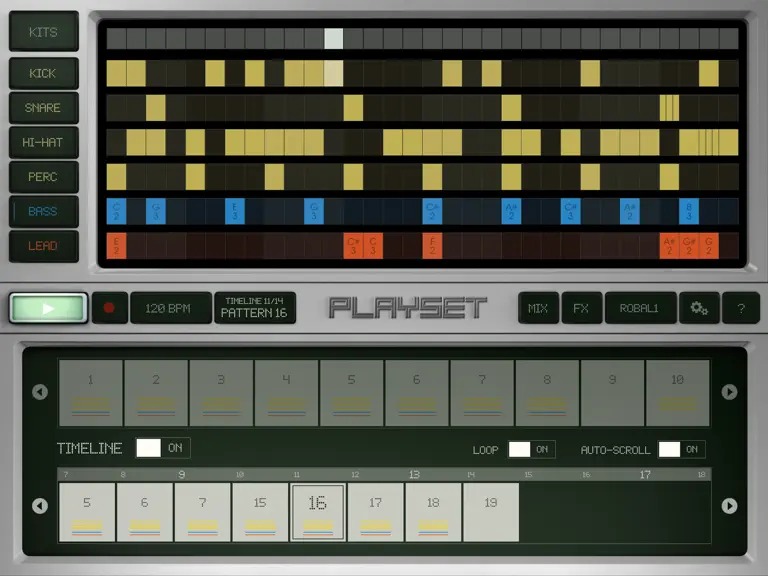Click the red record button

[110, 308]
